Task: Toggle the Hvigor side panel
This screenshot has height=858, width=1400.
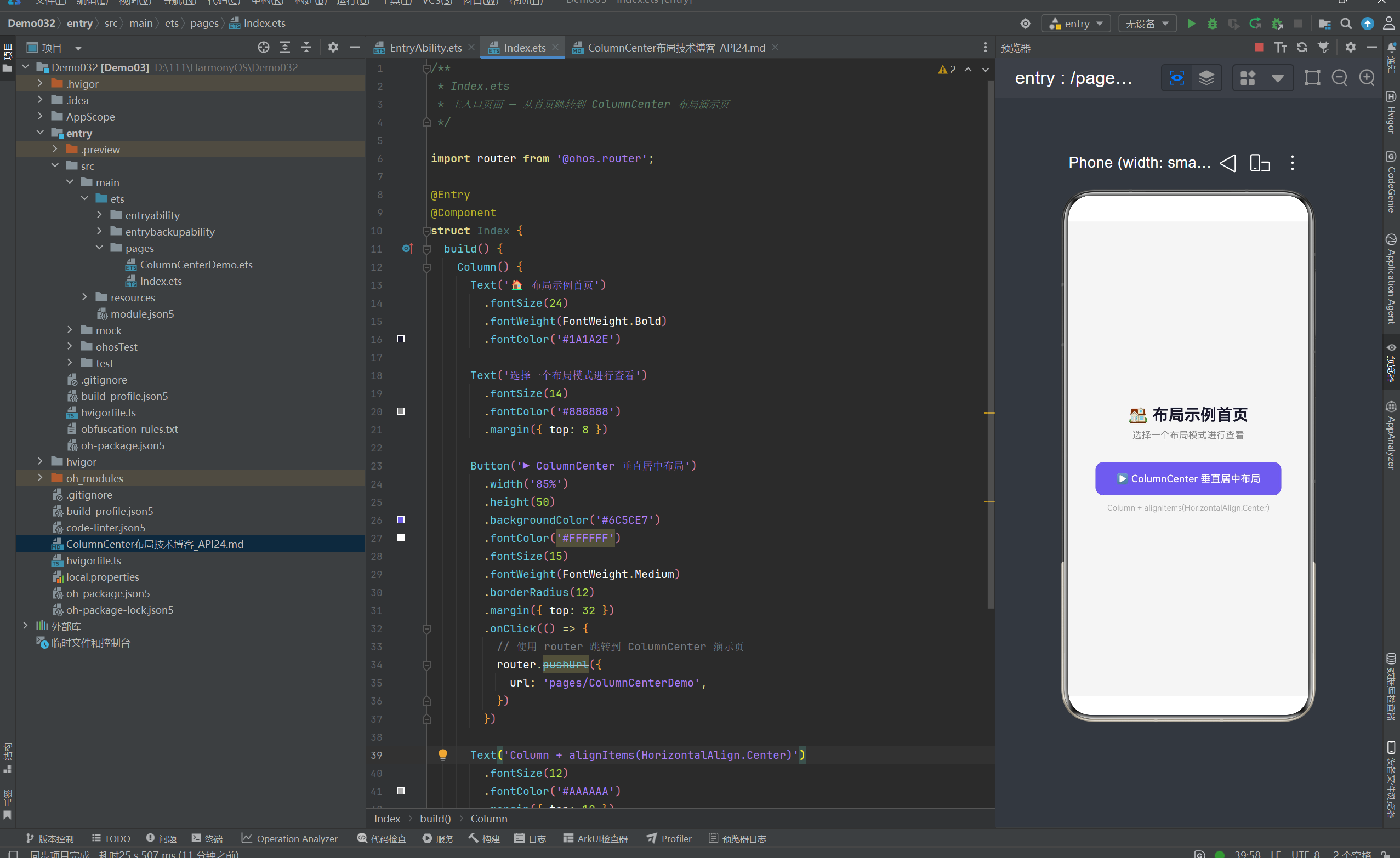Action: [1391, 112]
